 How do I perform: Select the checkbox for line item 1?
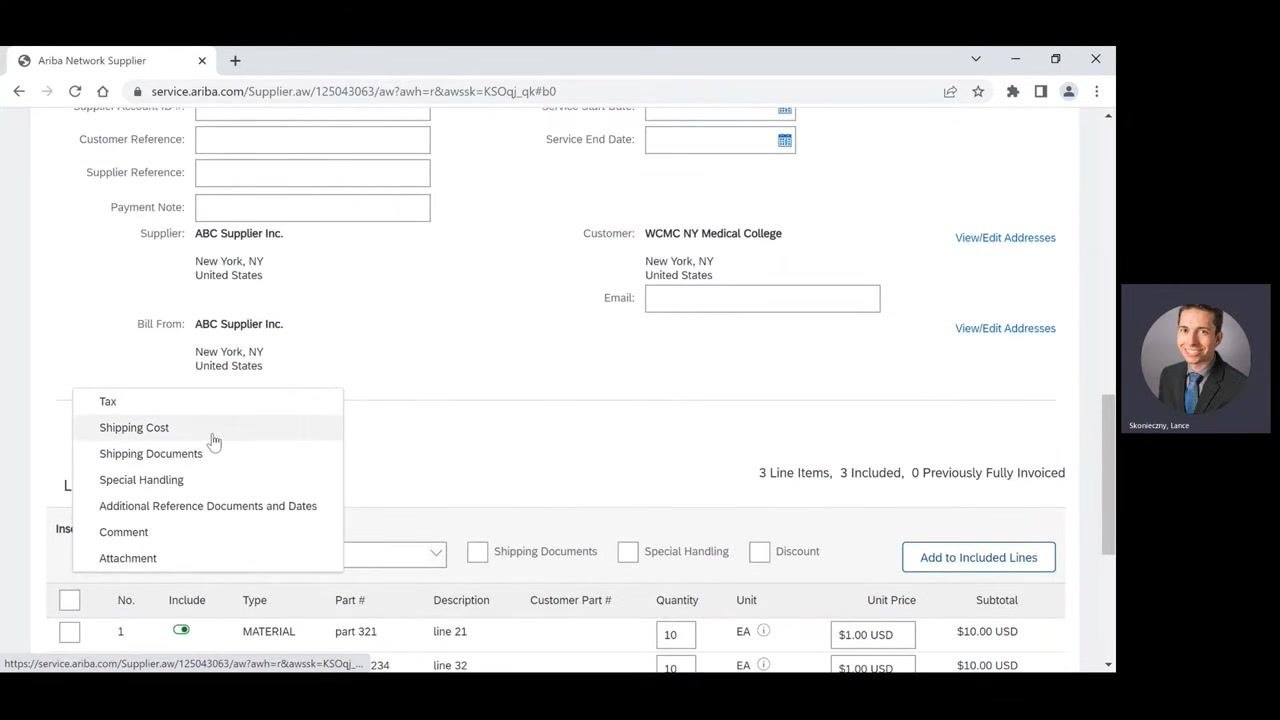coord(70,632)
